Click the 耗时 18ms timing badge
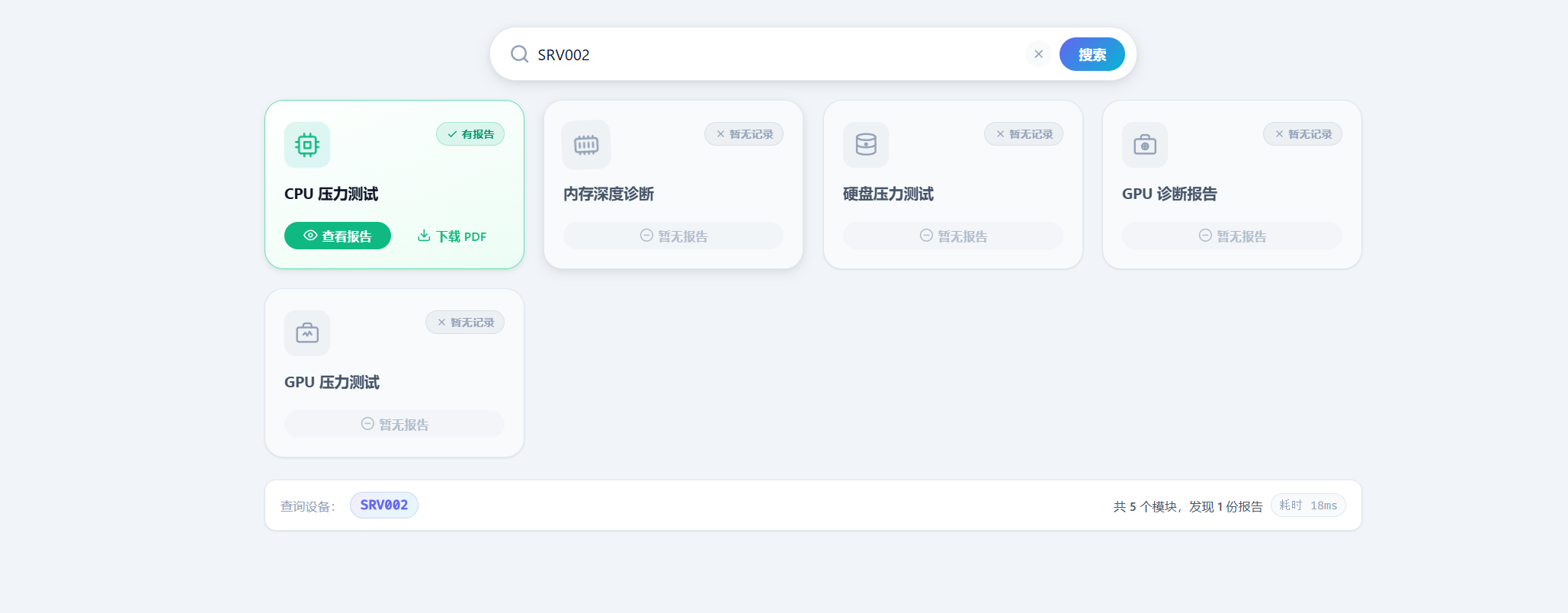The image size is (1568, 613). click(1308, 505)
